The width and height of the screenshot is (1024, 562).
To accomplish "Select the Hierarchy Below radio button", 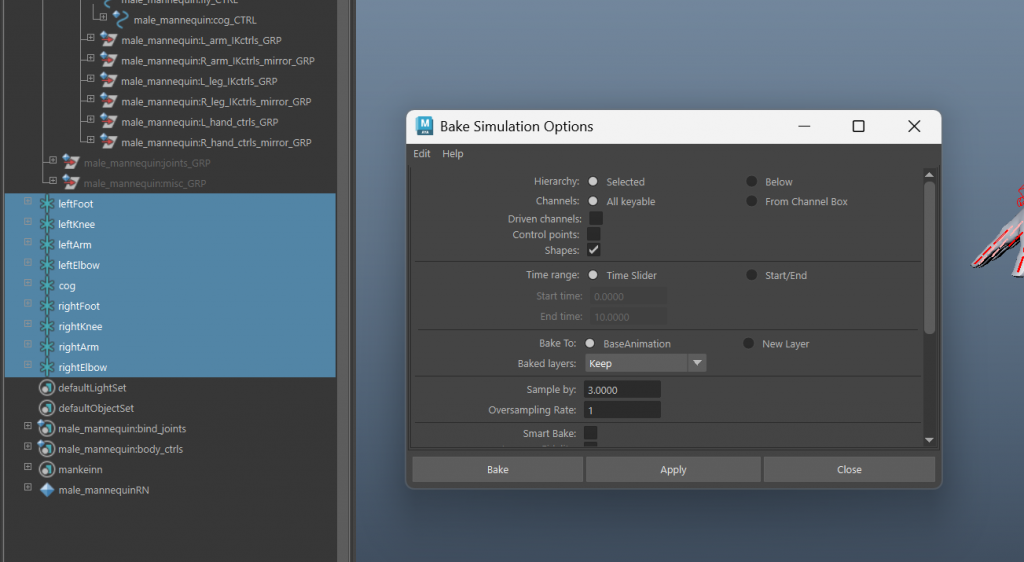I will pyautogui.click(x=752, y=181).
